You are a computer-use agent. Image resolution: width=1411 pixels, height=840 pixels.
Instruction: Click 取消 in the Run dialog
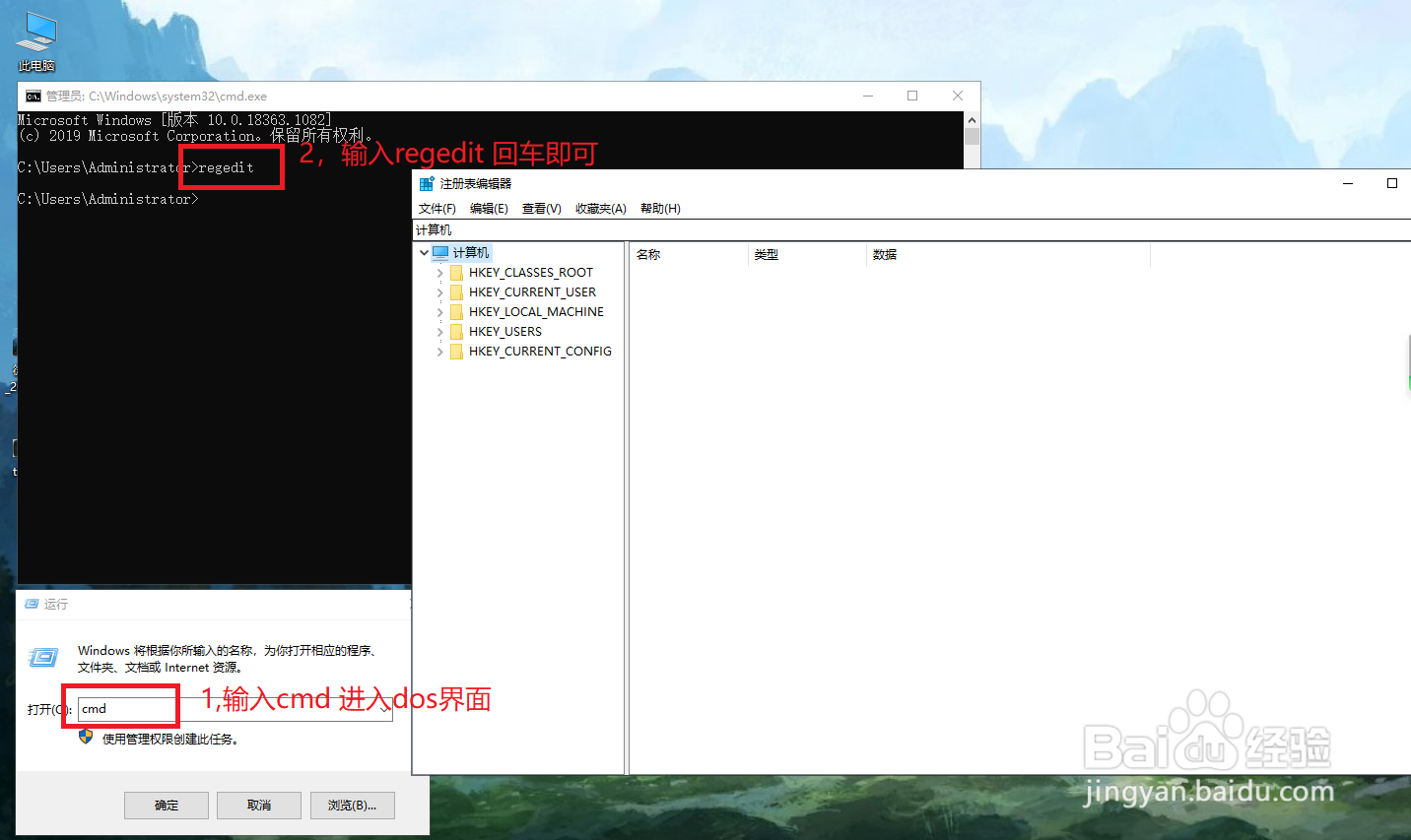[x=259, y=806]
